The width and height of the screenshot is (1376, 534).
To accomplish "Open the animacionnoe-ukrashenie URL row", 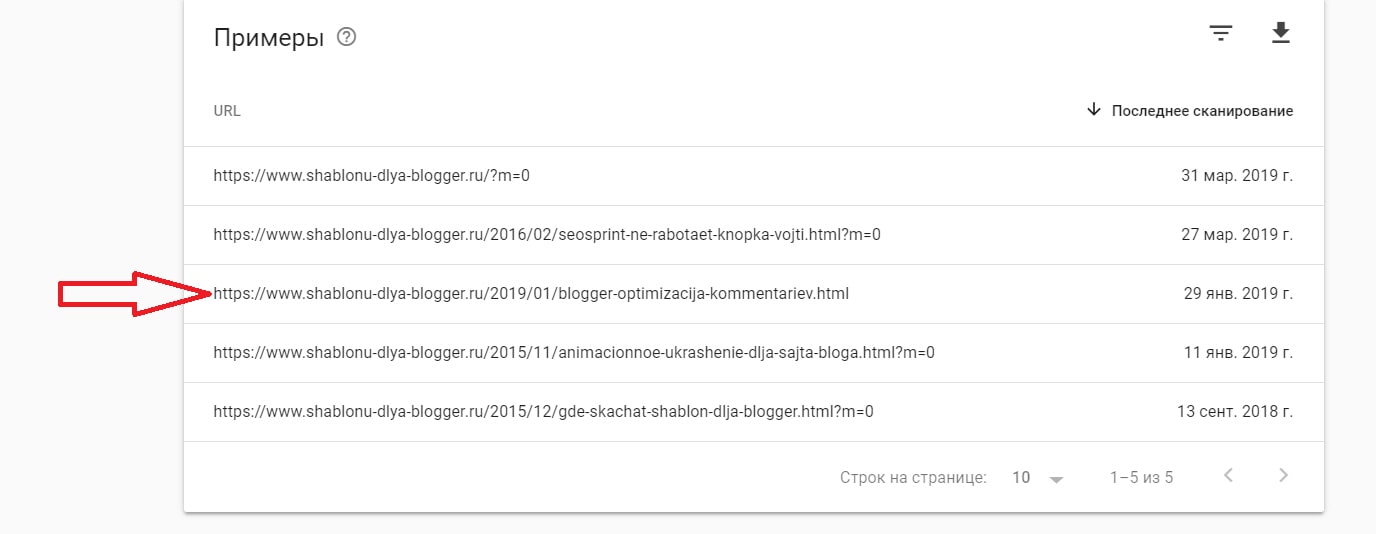I will [x=754, y=353].
